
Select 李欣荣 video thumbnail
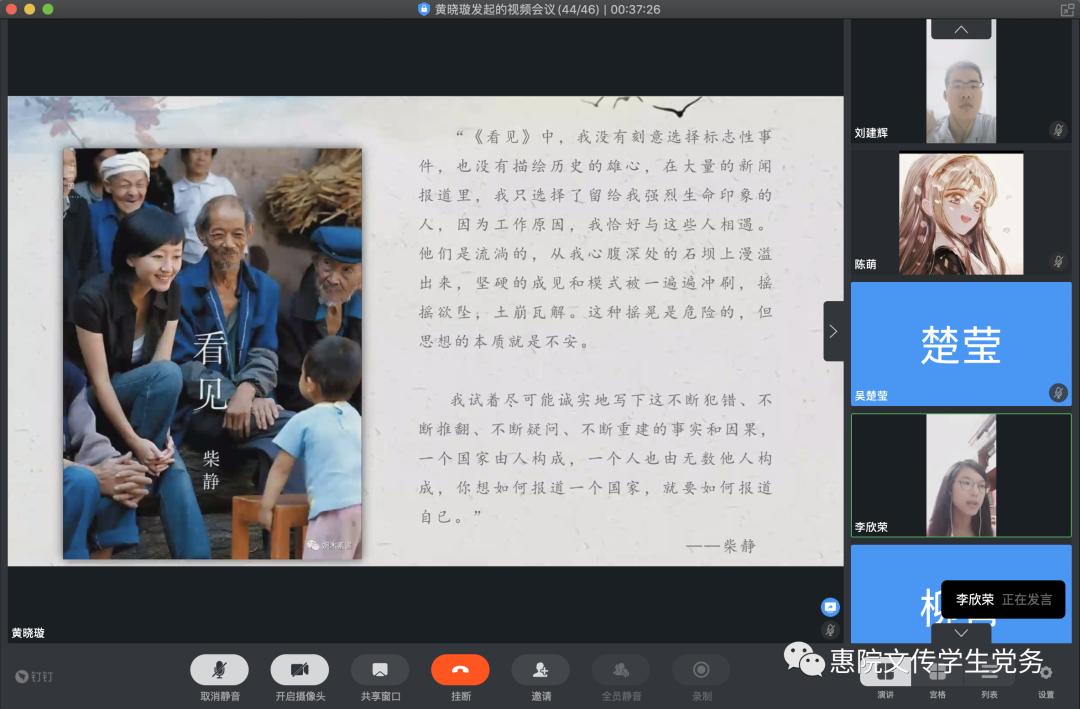[x=960, y=475]
